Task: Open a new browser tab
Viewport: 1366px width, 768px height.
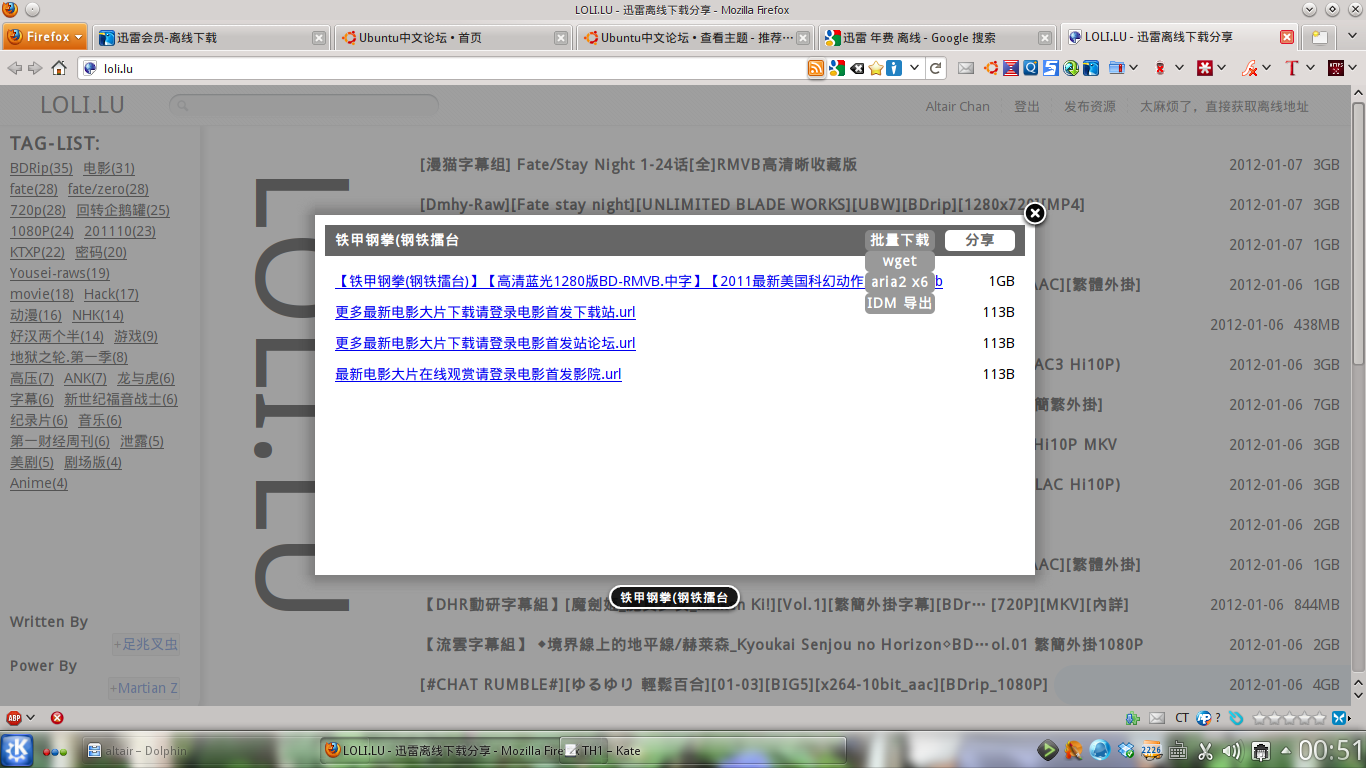Action: [x=1320, y=38]
